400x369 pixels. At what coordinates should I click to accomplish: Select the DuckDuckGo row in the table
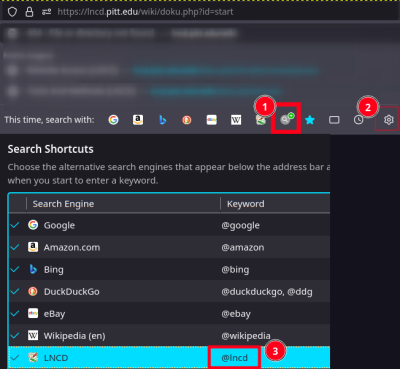click(169, 292)
